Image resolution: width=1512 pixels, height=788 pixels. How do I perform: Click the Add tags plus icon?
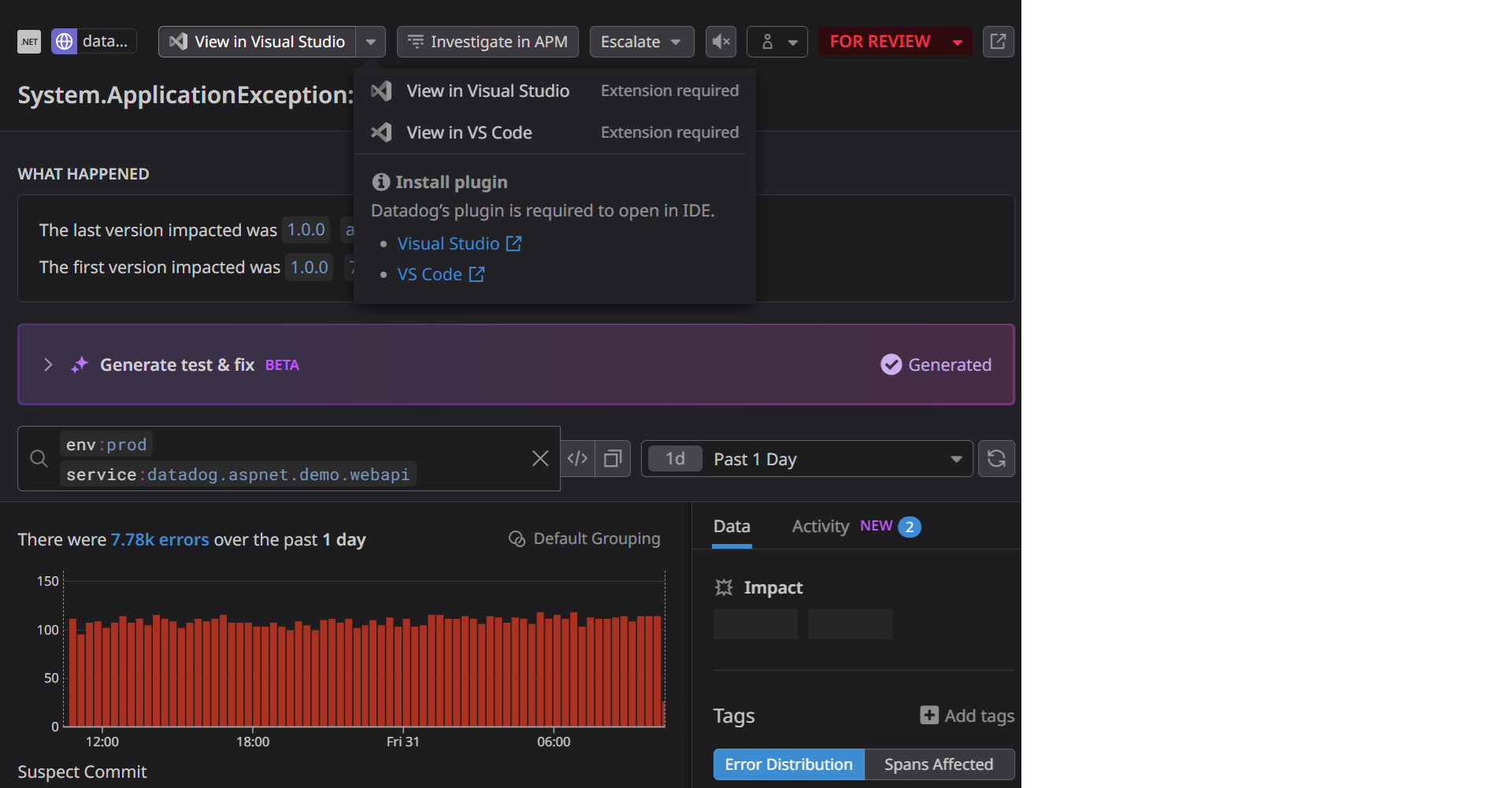tap(928, 716)
